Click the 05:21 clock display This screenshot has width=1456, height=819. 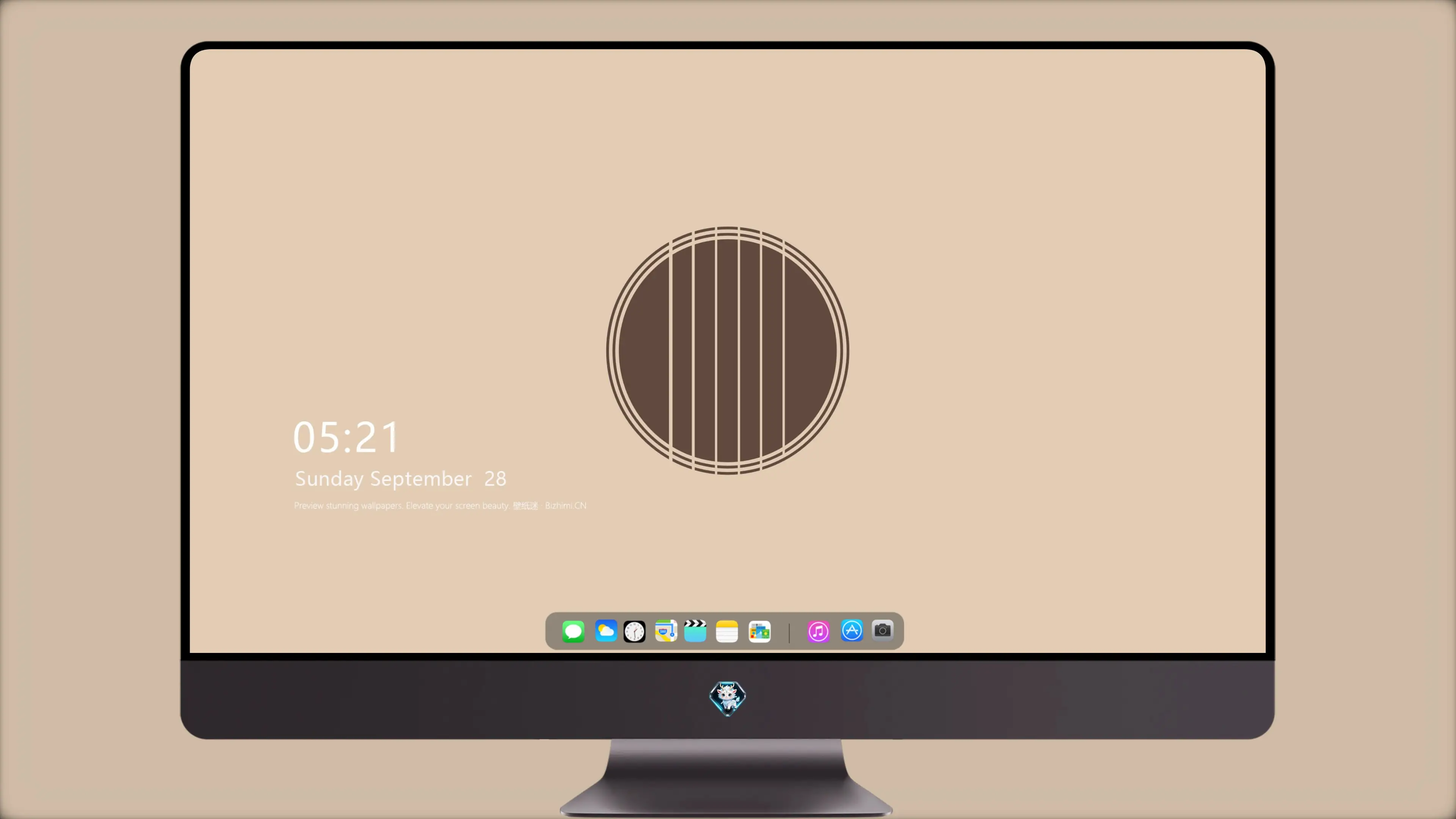(x=346, y=437)
